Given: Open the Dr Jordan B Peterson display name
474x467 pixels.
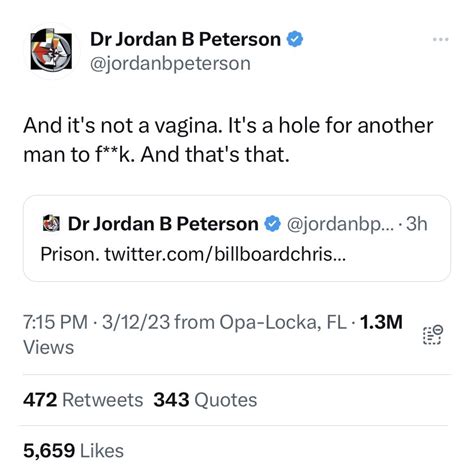Looking at the screenshot, I should click(185, 39).
